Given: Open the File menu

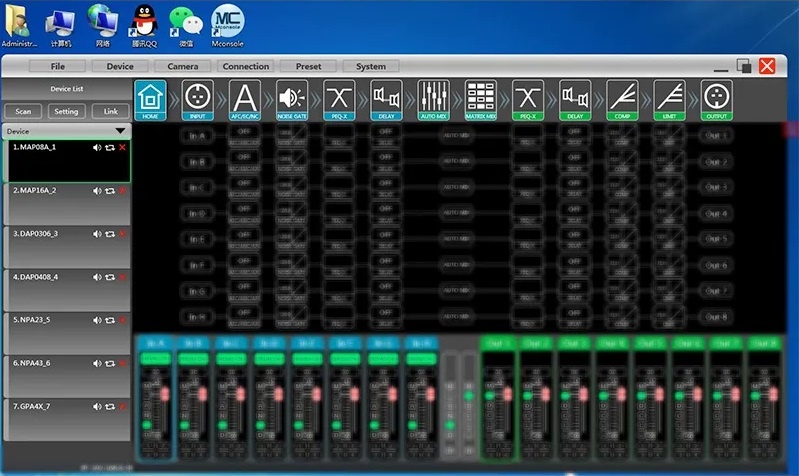Looking at the screenshot, I should point(58,67).
